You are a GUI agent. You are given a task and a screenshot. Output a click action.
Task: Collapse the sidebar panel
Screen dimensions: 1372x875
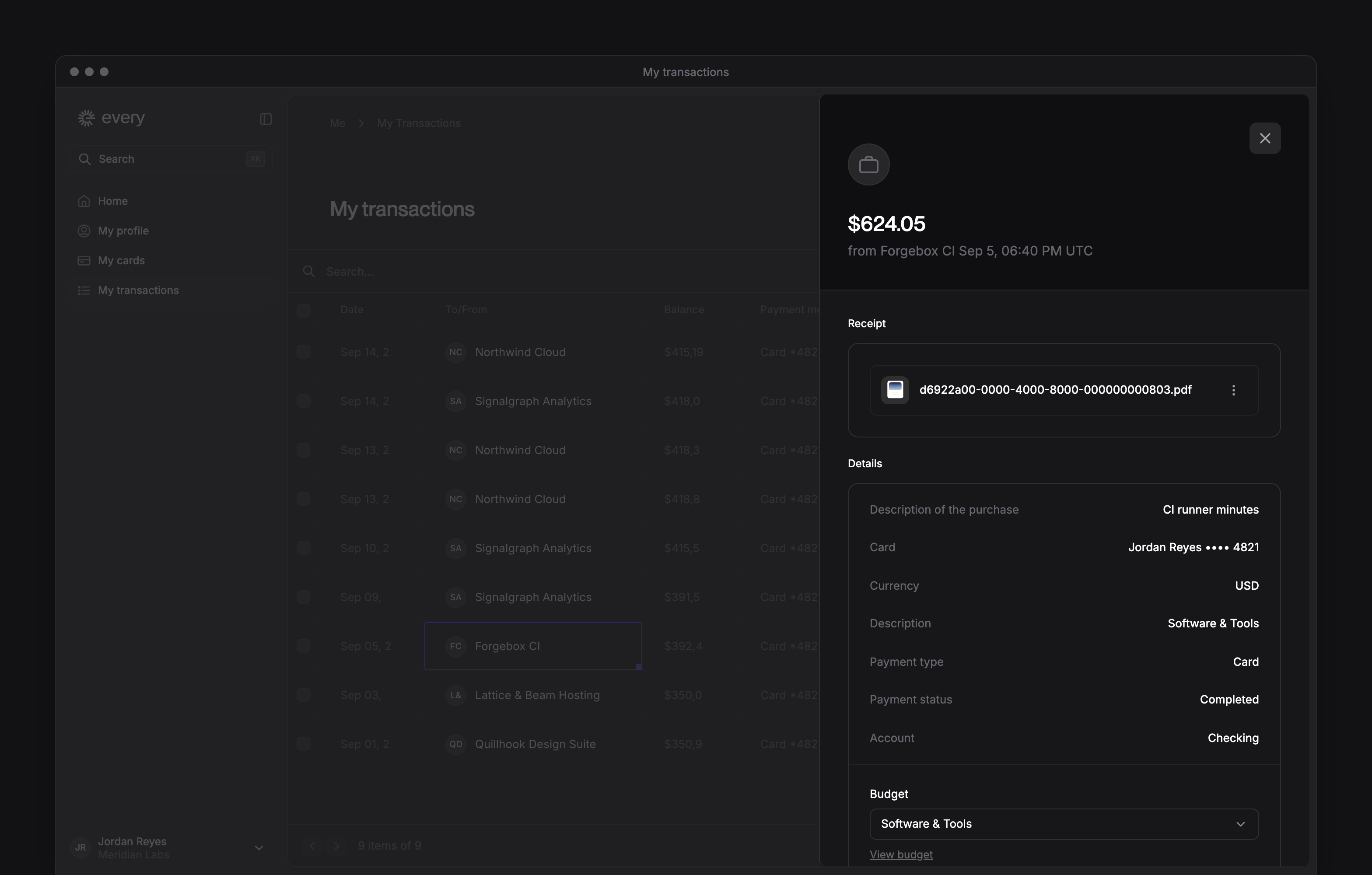(266, 119)
